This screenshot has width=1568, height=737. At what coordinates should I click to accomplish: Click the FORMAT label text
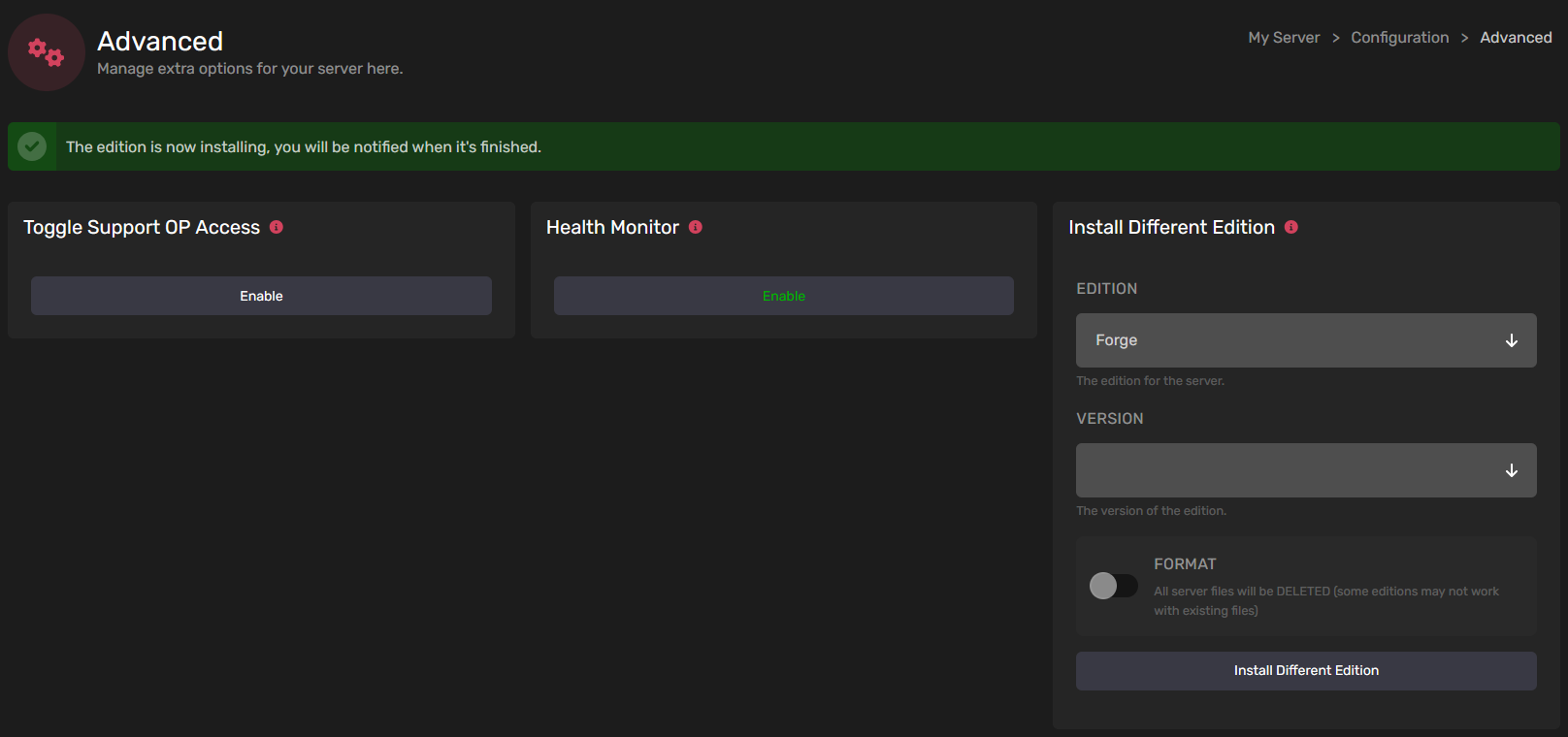coord(1185,564)
